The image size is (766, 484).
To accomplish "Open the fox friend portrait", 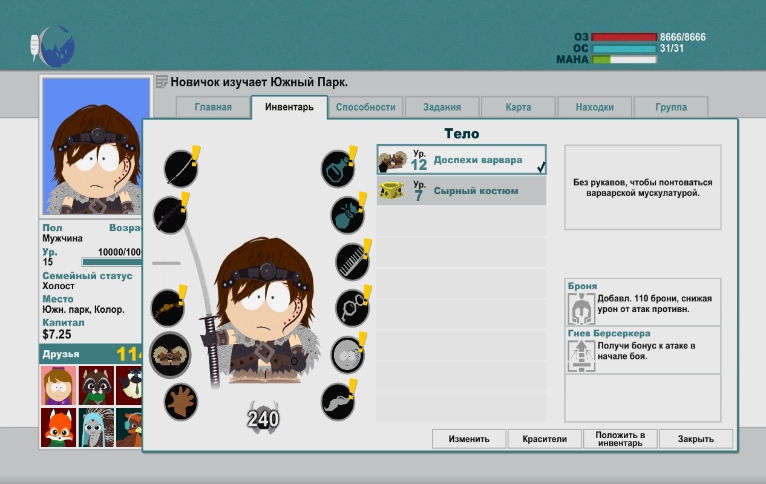I will click(x=59, y=428).
